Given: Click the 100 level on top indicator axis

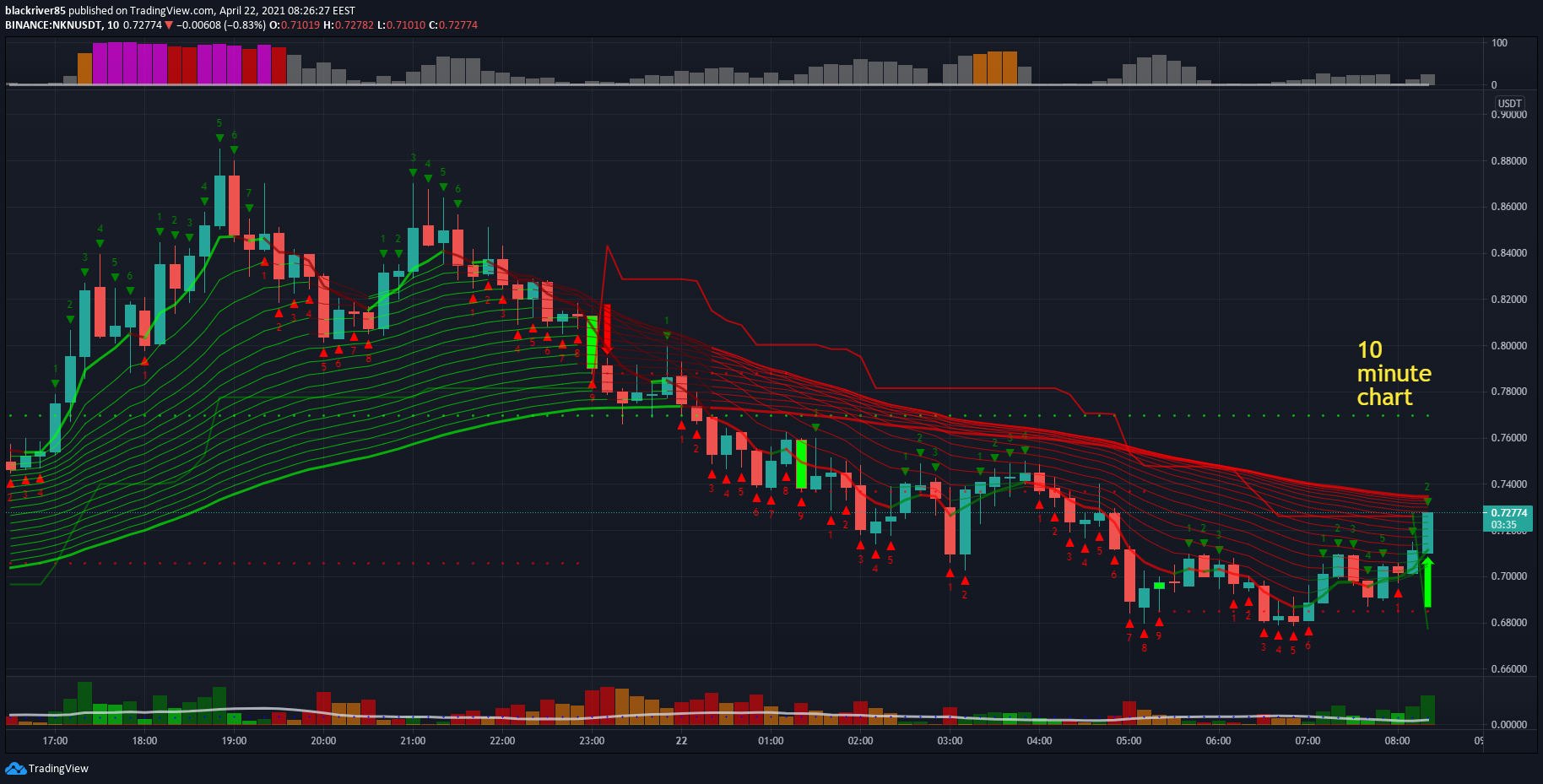Looking at the screenshot, I should pos(1499,43).
